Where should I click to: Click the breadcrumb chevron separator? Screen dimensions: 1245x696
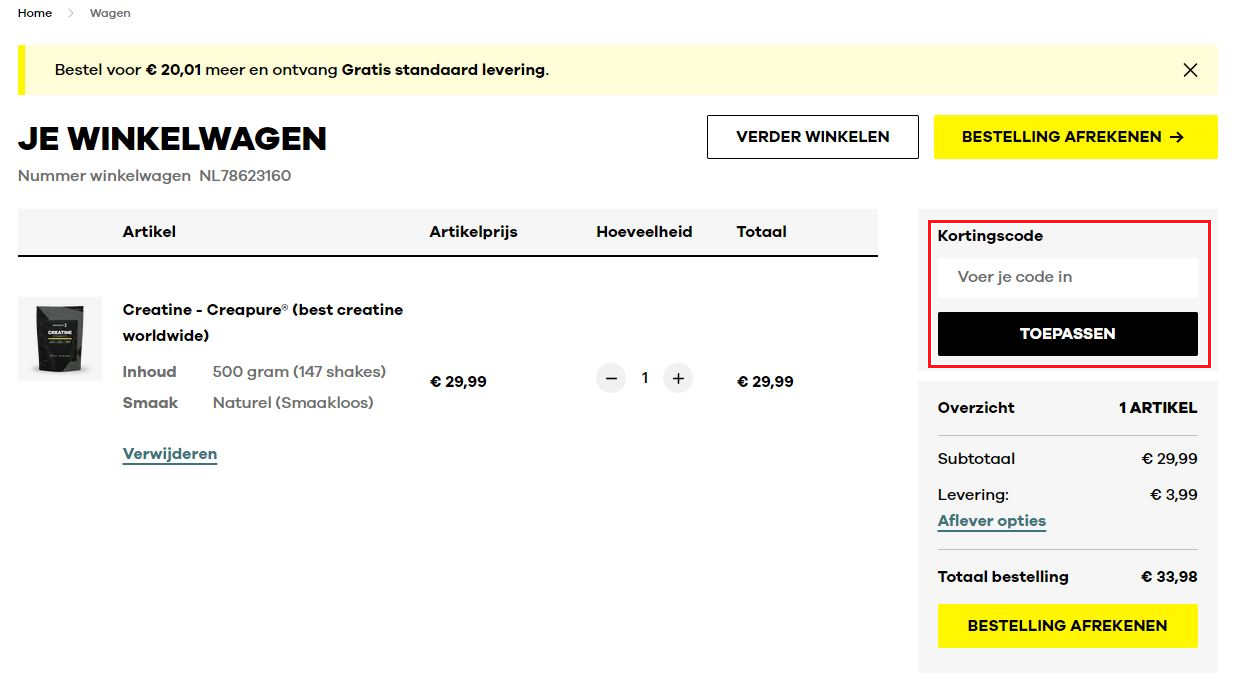point(71,13)
